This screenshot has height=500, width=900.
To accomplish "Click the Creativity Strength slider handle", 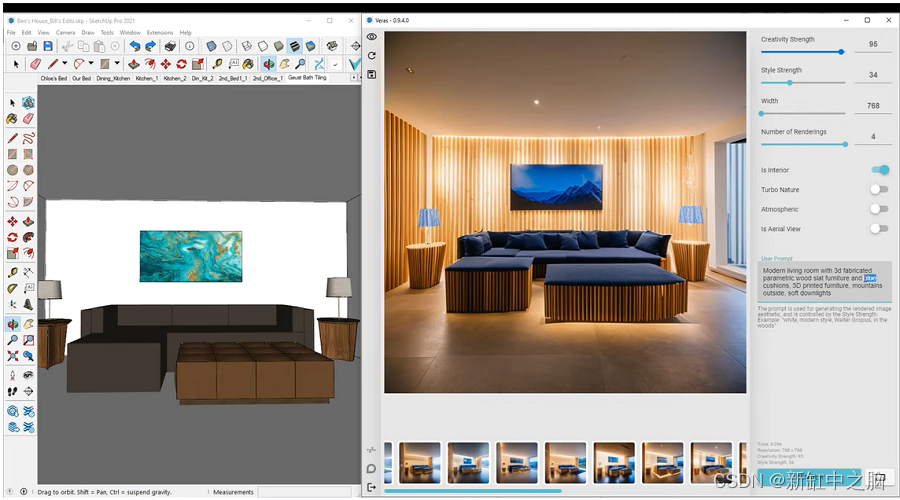I will pyautogui.click(x=842, y=52).
